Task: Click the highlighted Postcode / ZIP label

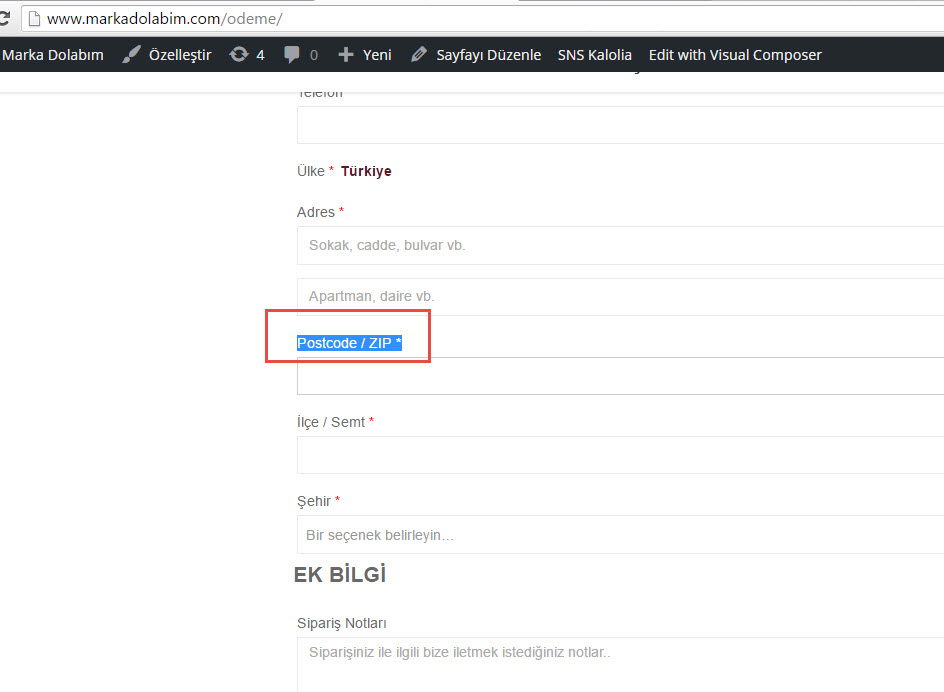Action: (x=349, y=343)
